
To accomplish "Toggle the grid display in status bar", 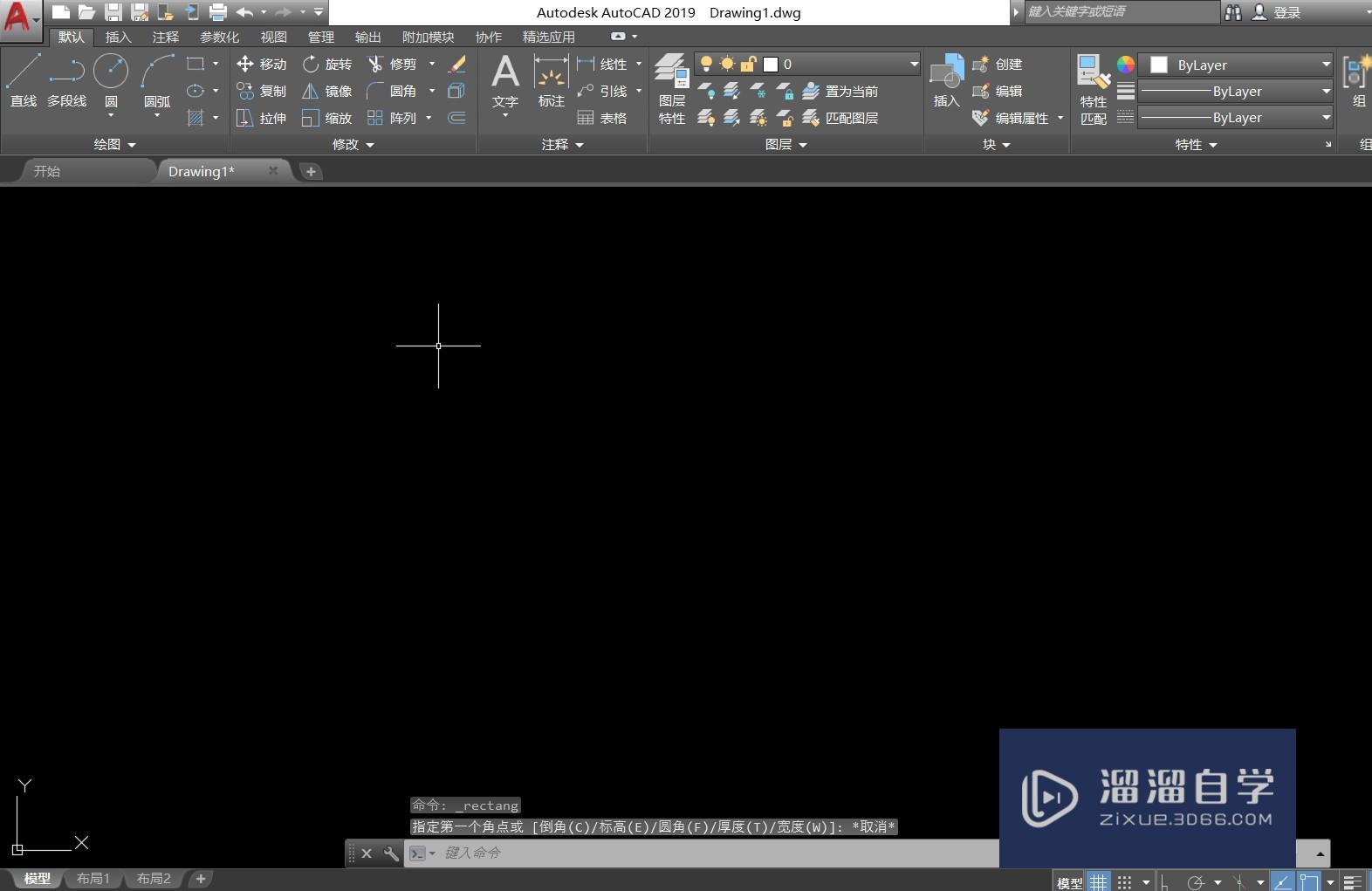I will click(x=1098, y=881).
